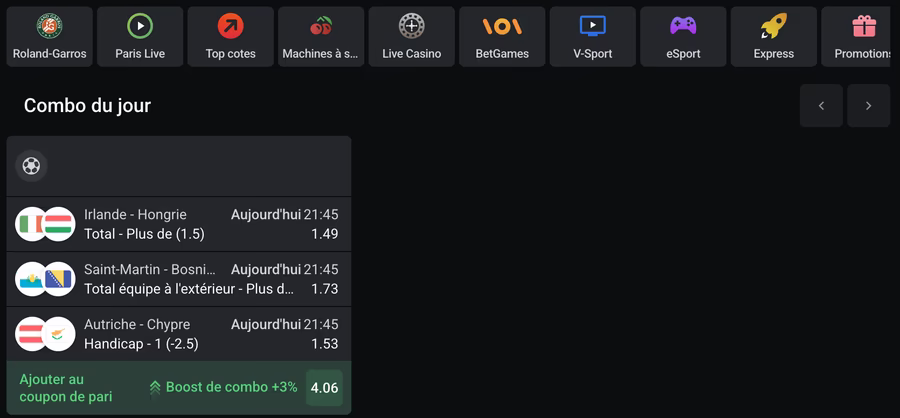This screenshot has width=900, height=418.
Task: Click the 1.49 odds for Total Plus de 1.5
Action: click(325, 234)
